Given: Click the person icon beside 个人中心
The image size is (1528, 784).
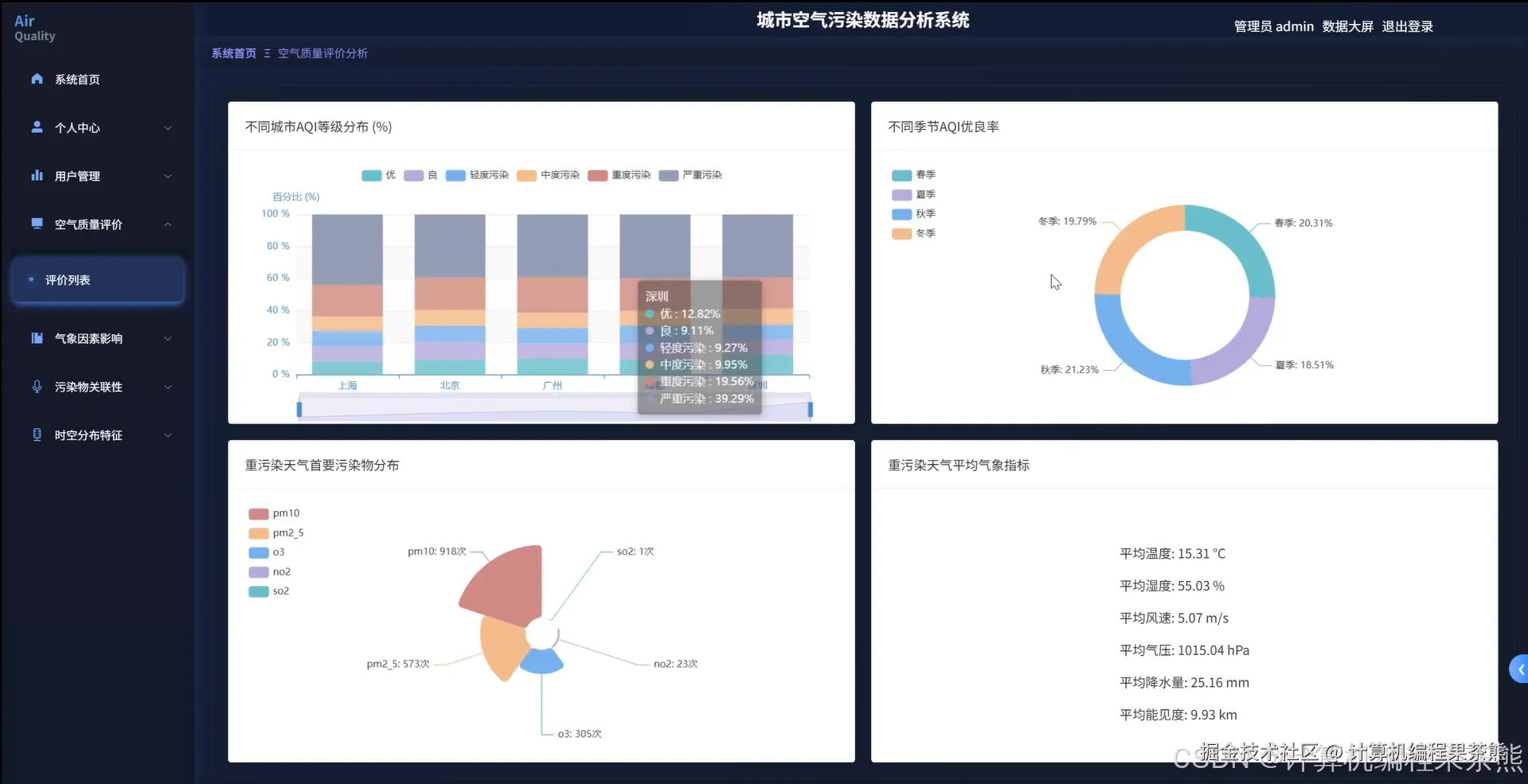Looking at the screenshot, I should click(37, 127).
